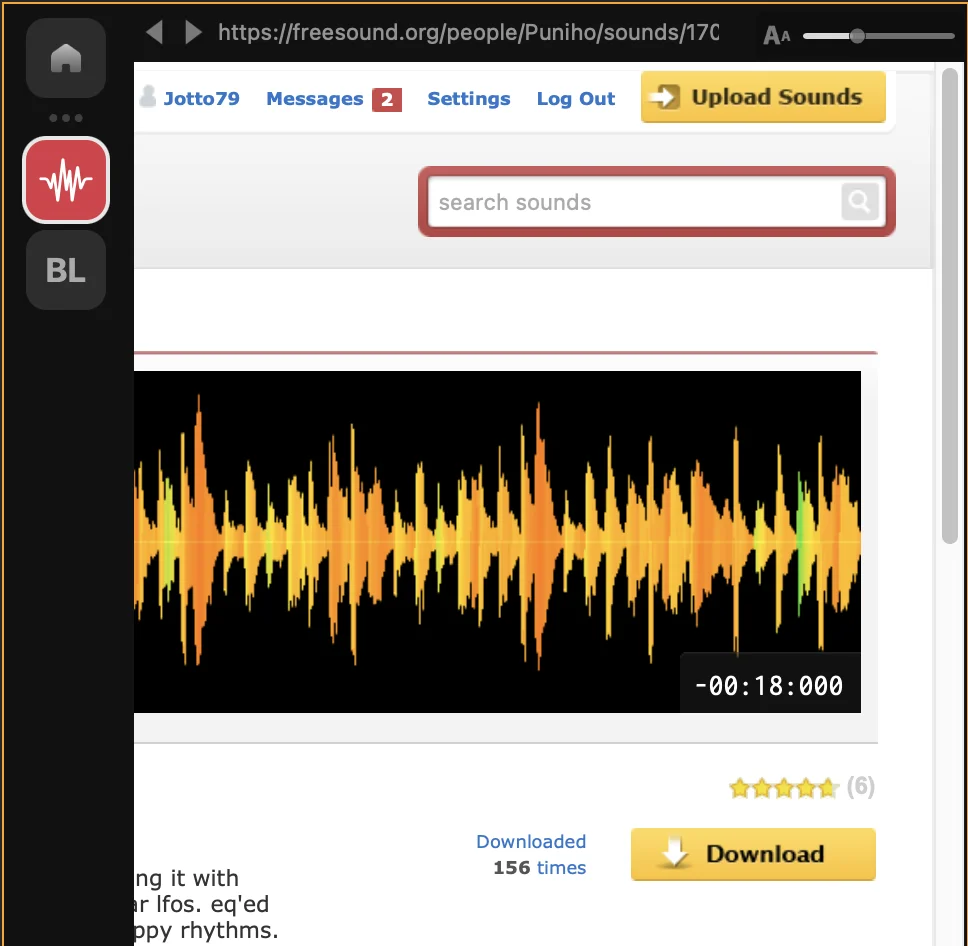Open the Home sidebar icon
This screenshot has width=968, height=946.
(66, 58)
